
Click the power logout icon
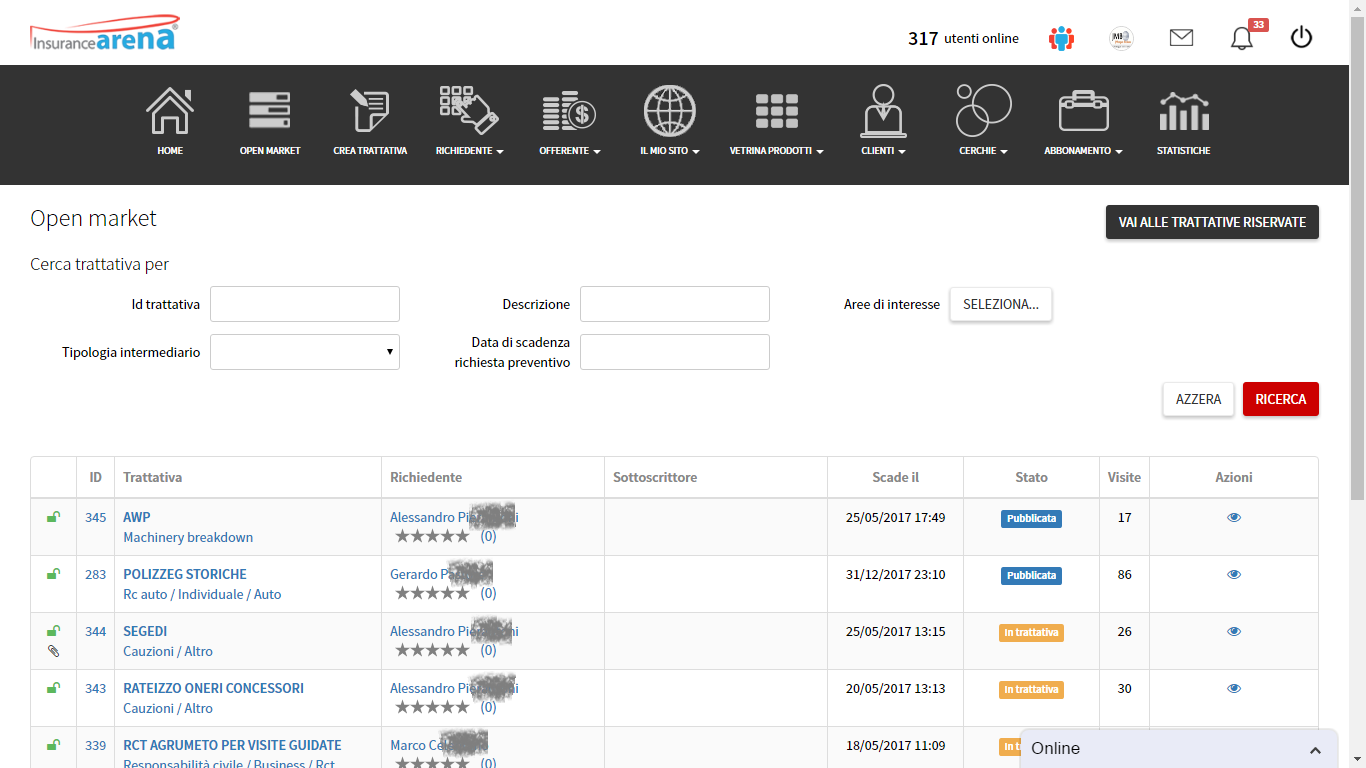pyautogui.click(x=1301, y=38)
